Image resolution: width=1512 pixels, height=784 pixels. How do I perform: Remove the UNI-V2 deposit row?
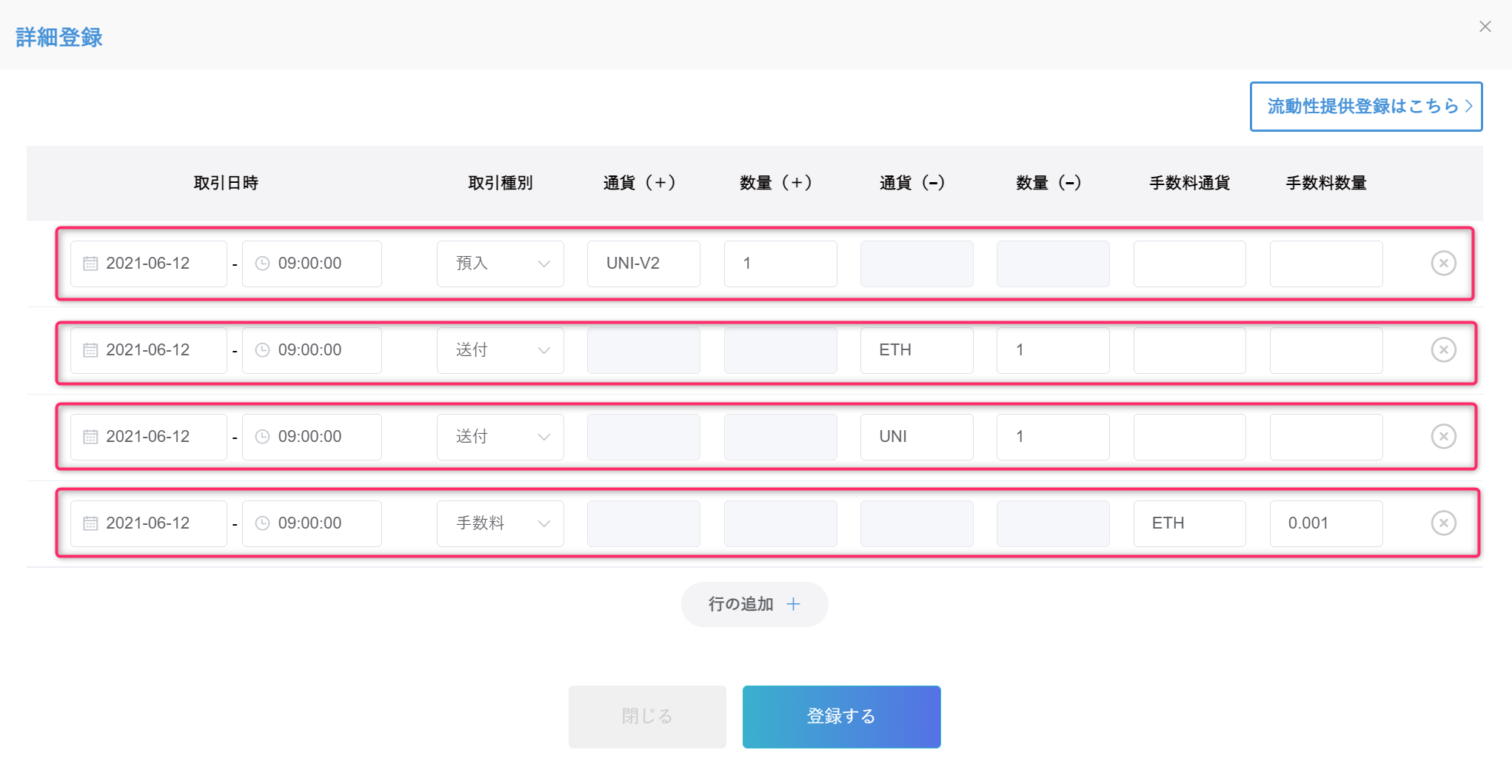coord(1443,263)
